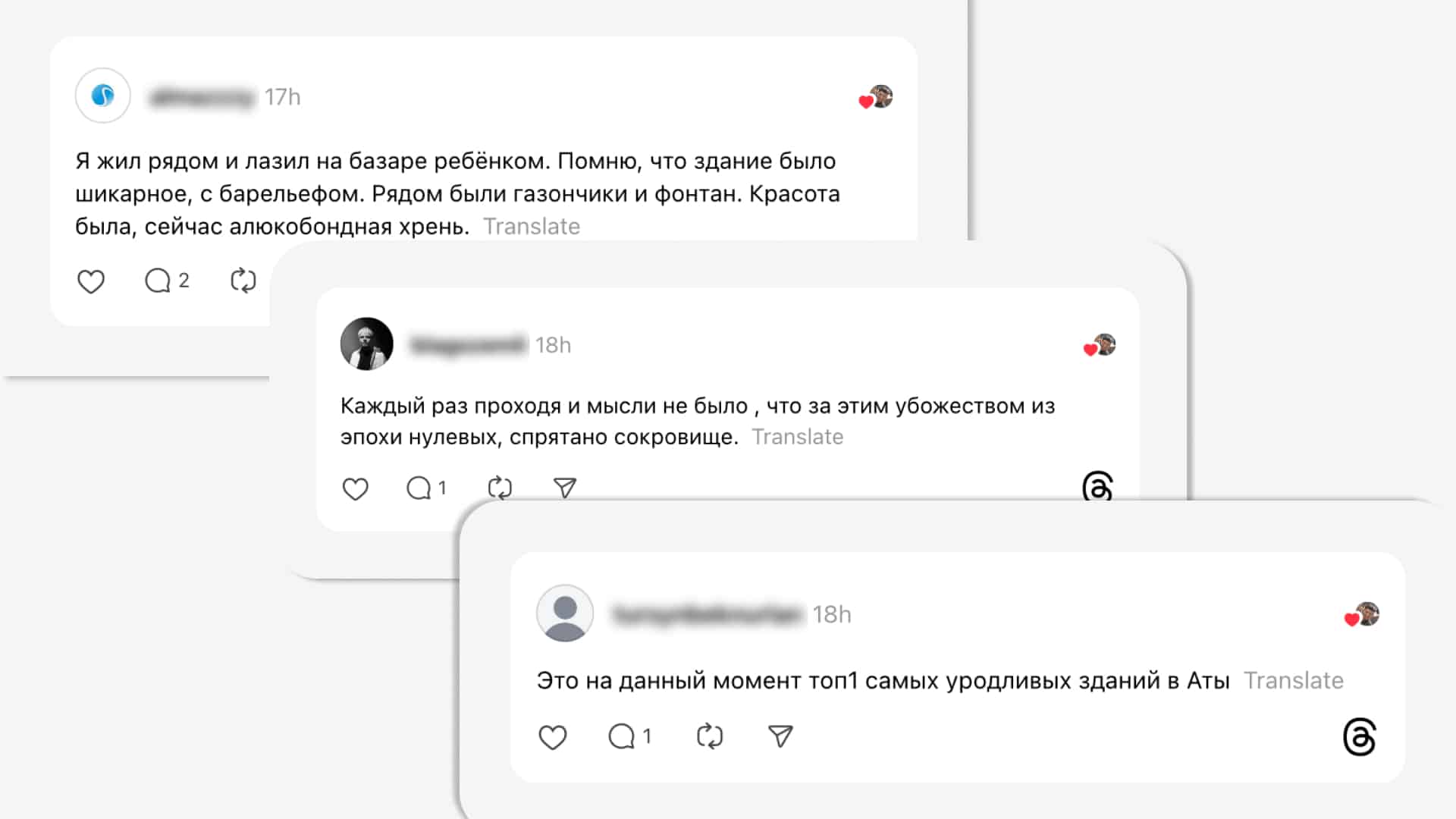Image resolution: width=1456 pixels, height=819 pixels.
Task: Open the black-and-white photo profile avatar
Action: click(367, 344)
